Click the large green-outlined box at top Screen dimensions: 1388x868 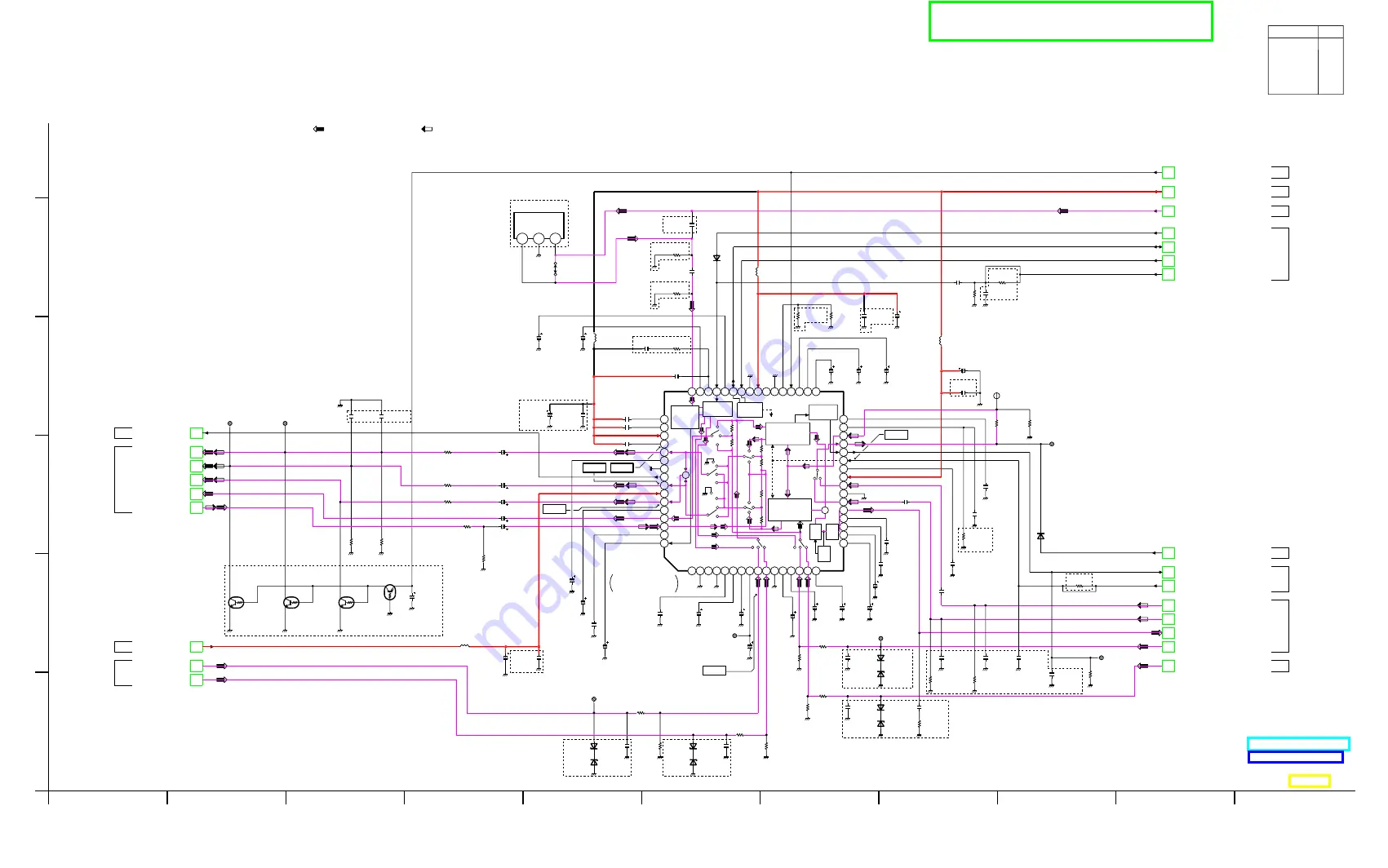(1071, 21)
